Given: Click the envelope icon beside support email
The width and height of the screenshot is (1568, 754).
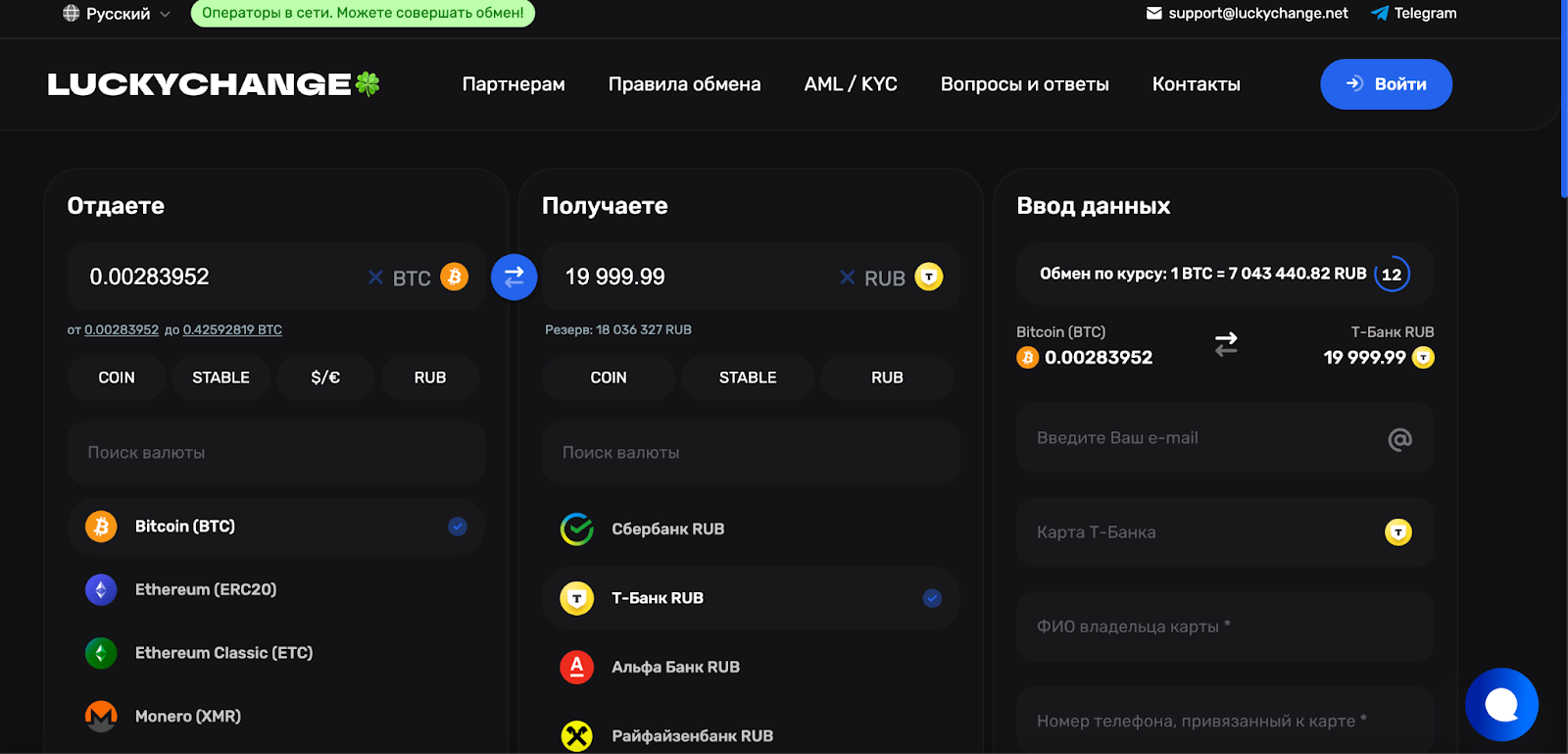Looking at the screenshot, I should [1154, 13].
